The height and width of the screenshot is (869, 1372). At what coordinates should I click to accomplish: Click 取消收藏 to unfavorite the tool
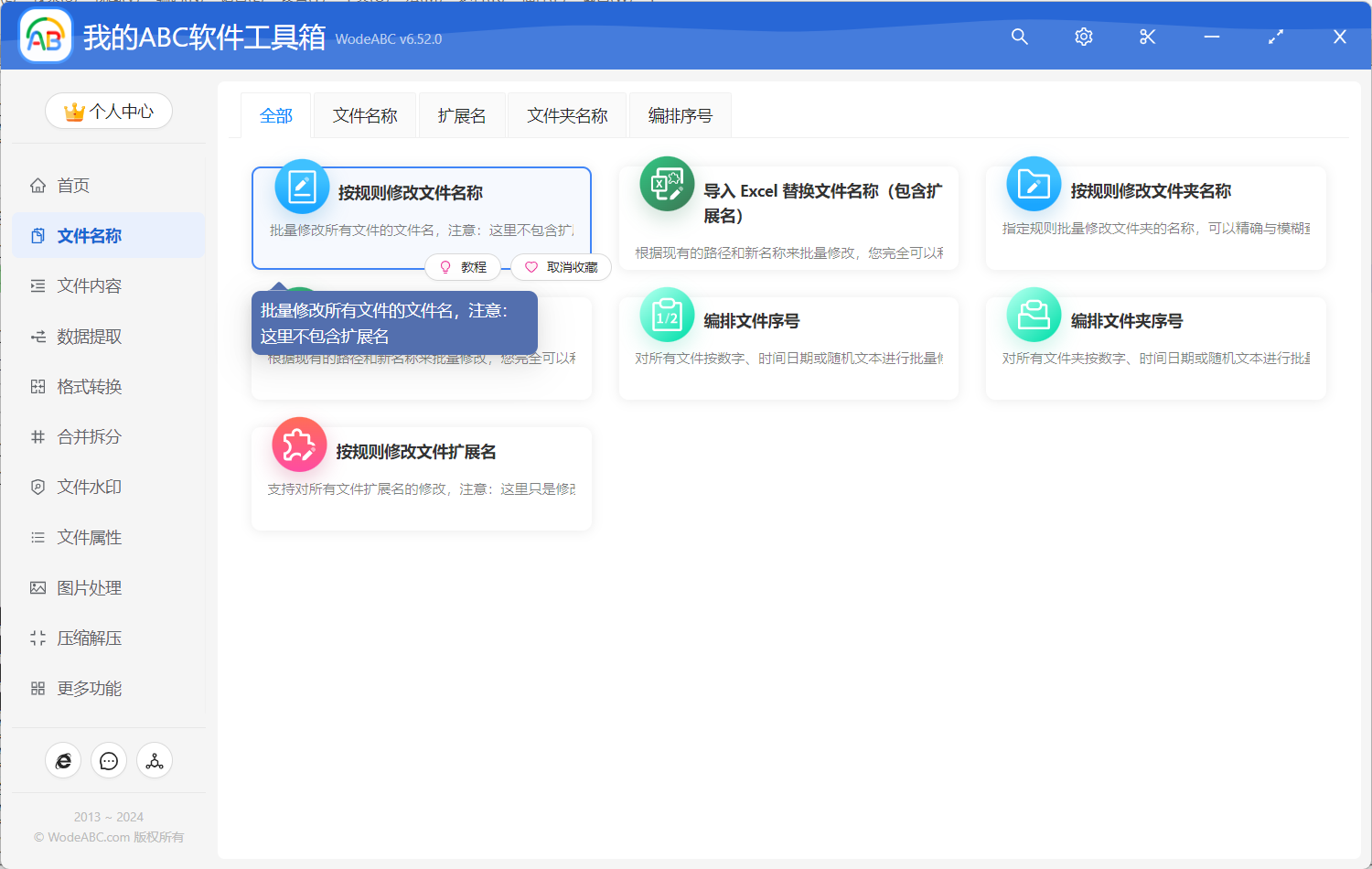pos(561,266)
